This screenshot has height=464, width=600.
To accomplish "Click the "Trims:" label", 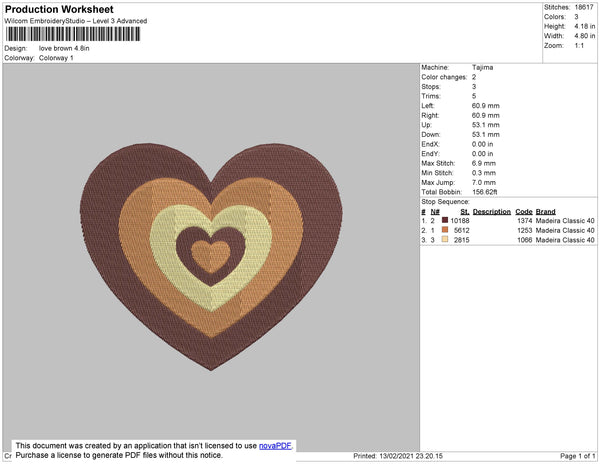I will [x=431, y=96].
